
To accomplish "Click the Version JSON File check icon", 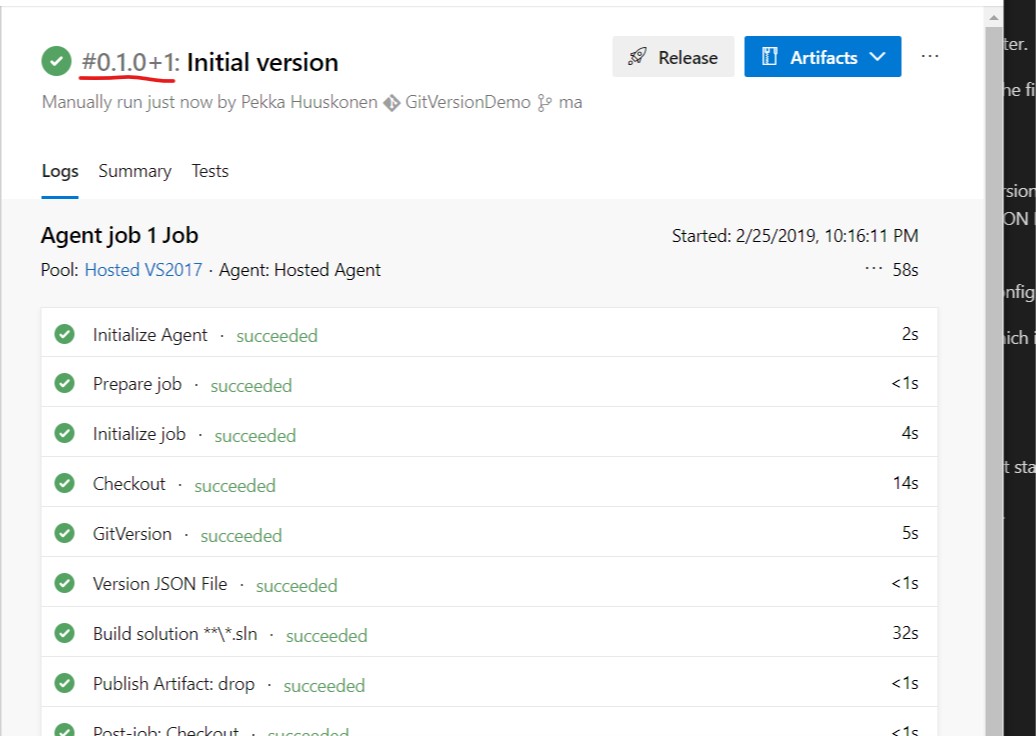I will pyautogui.click(x=64, y=583).
